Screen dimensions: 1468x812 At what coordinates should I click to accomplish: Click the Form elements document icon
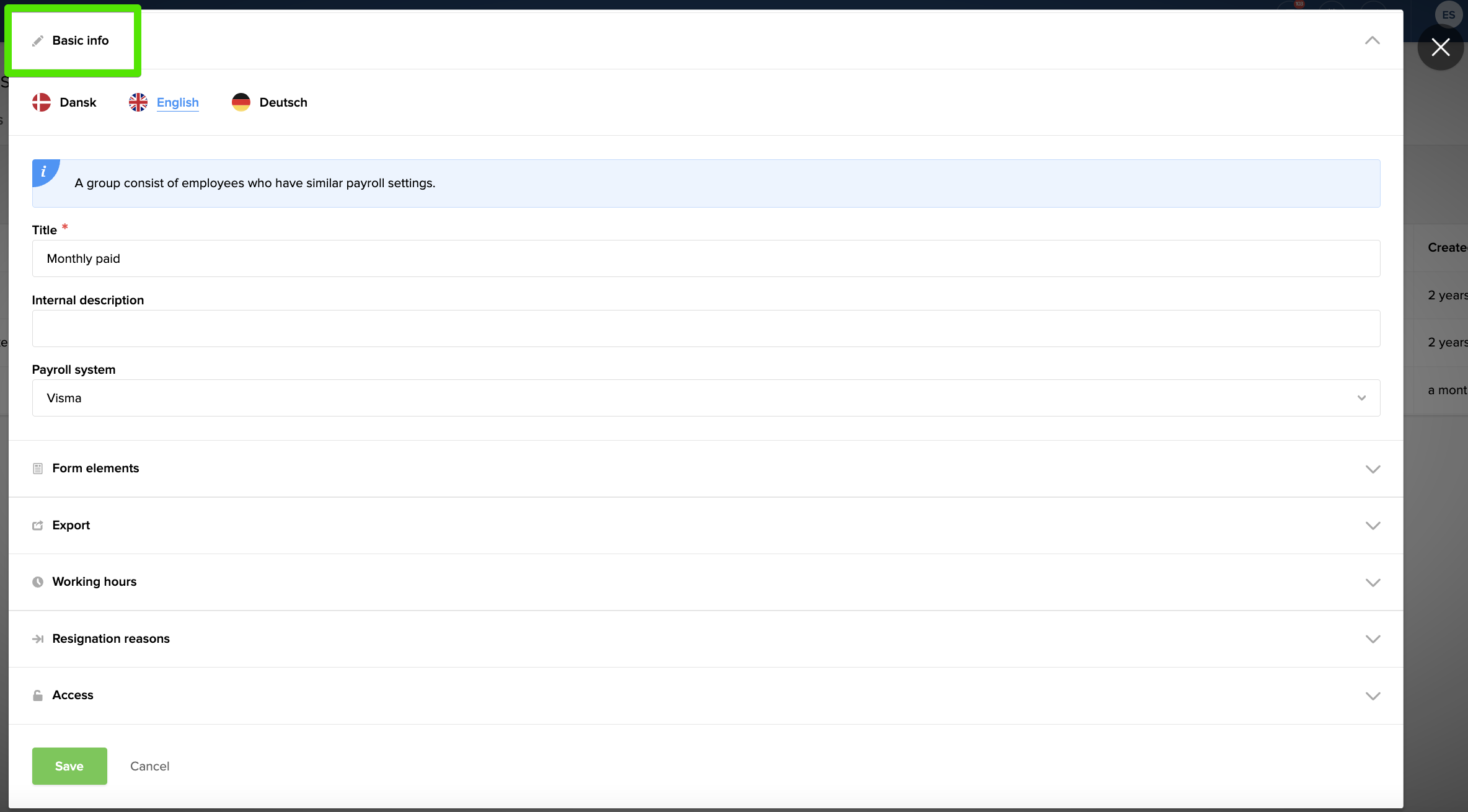38,469
